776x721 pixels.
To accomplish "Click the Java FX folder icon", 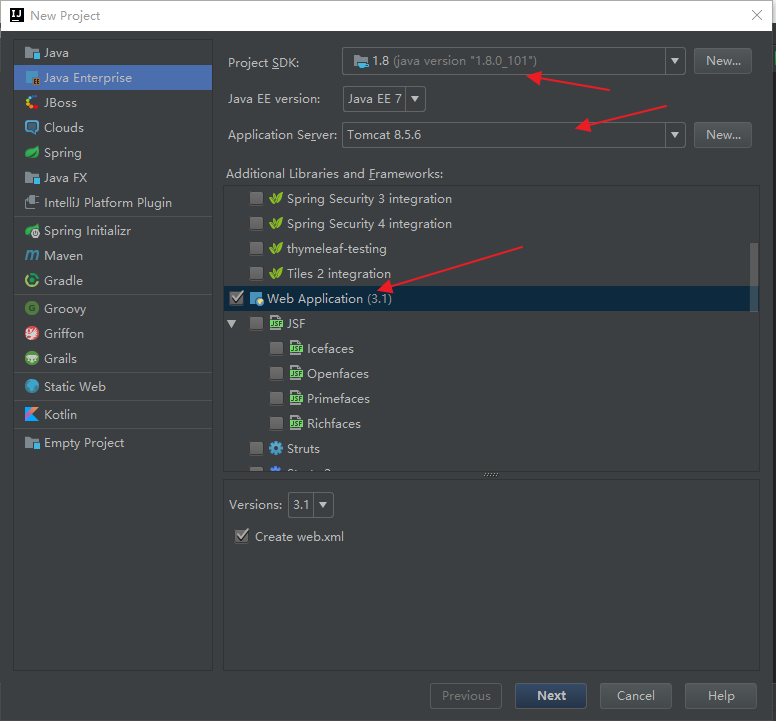I will coord(32,178).
